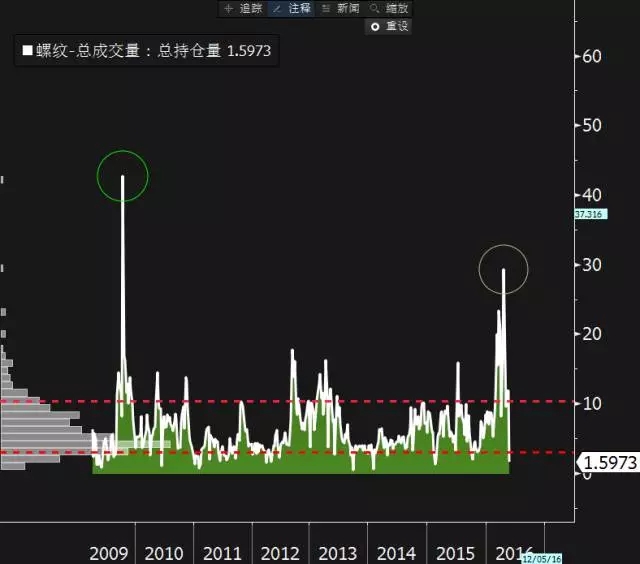Click the 40 y-axis label
Image resolution: width=640 pixels, height=564 pixels.
coord(592,195)
